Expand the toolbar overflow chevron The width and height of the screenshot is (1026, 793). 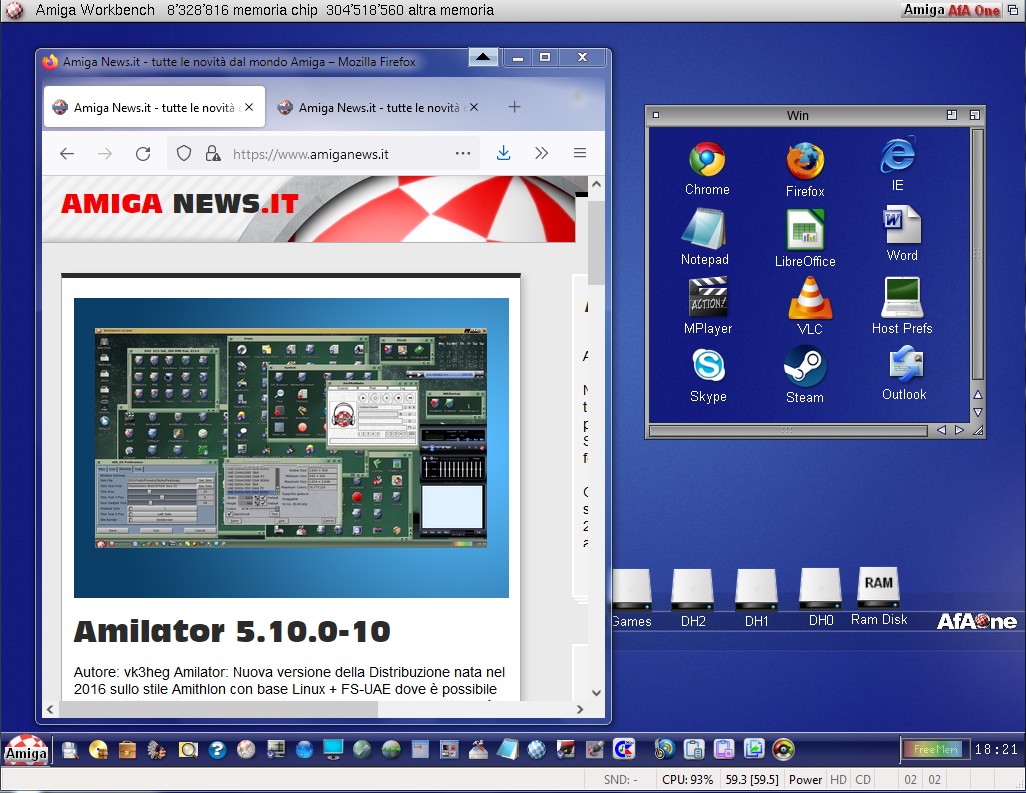click(541, 153)
